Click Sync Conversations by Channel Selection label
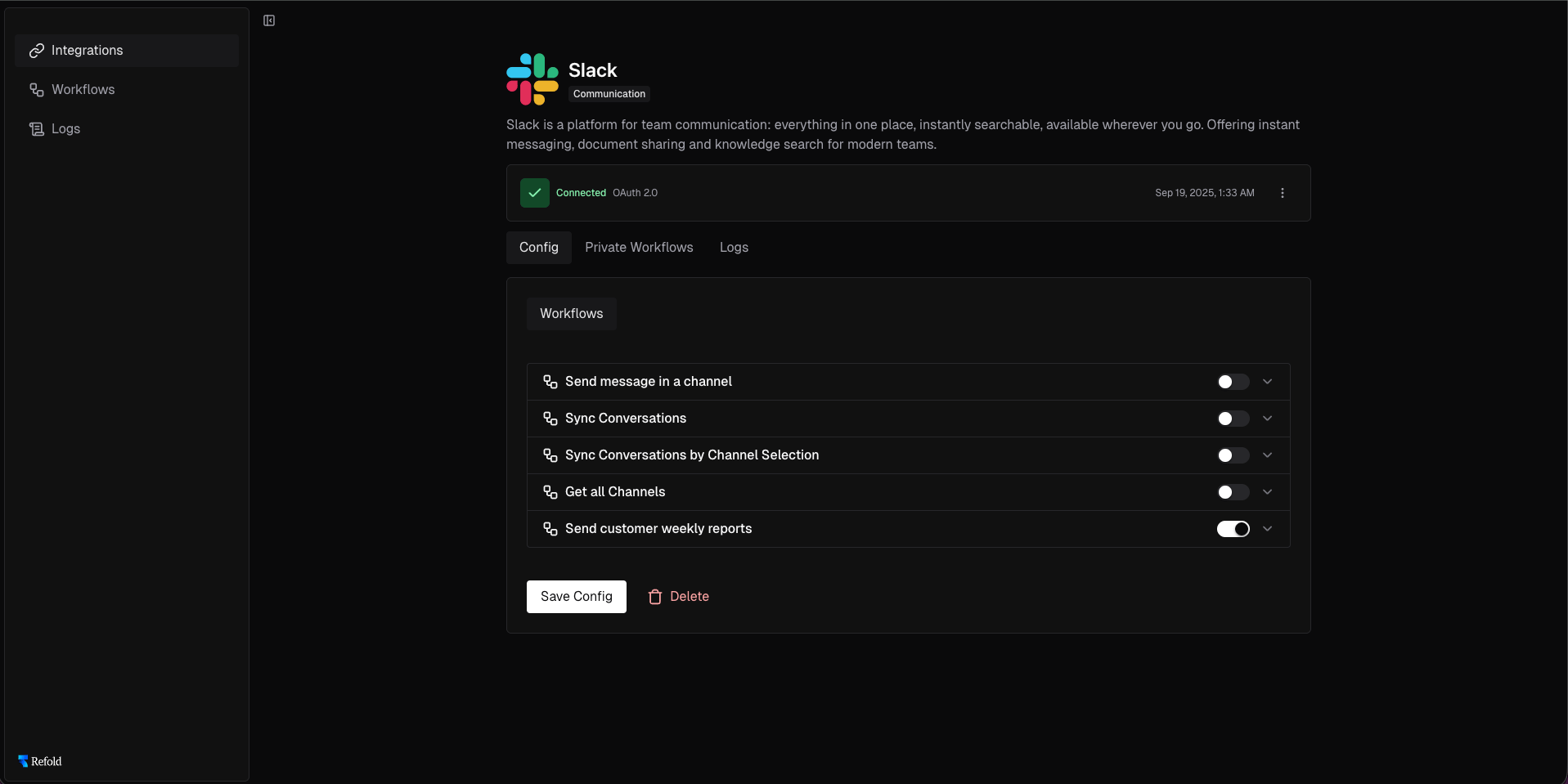The image size is (1568, 784). [x=692, y=455]
